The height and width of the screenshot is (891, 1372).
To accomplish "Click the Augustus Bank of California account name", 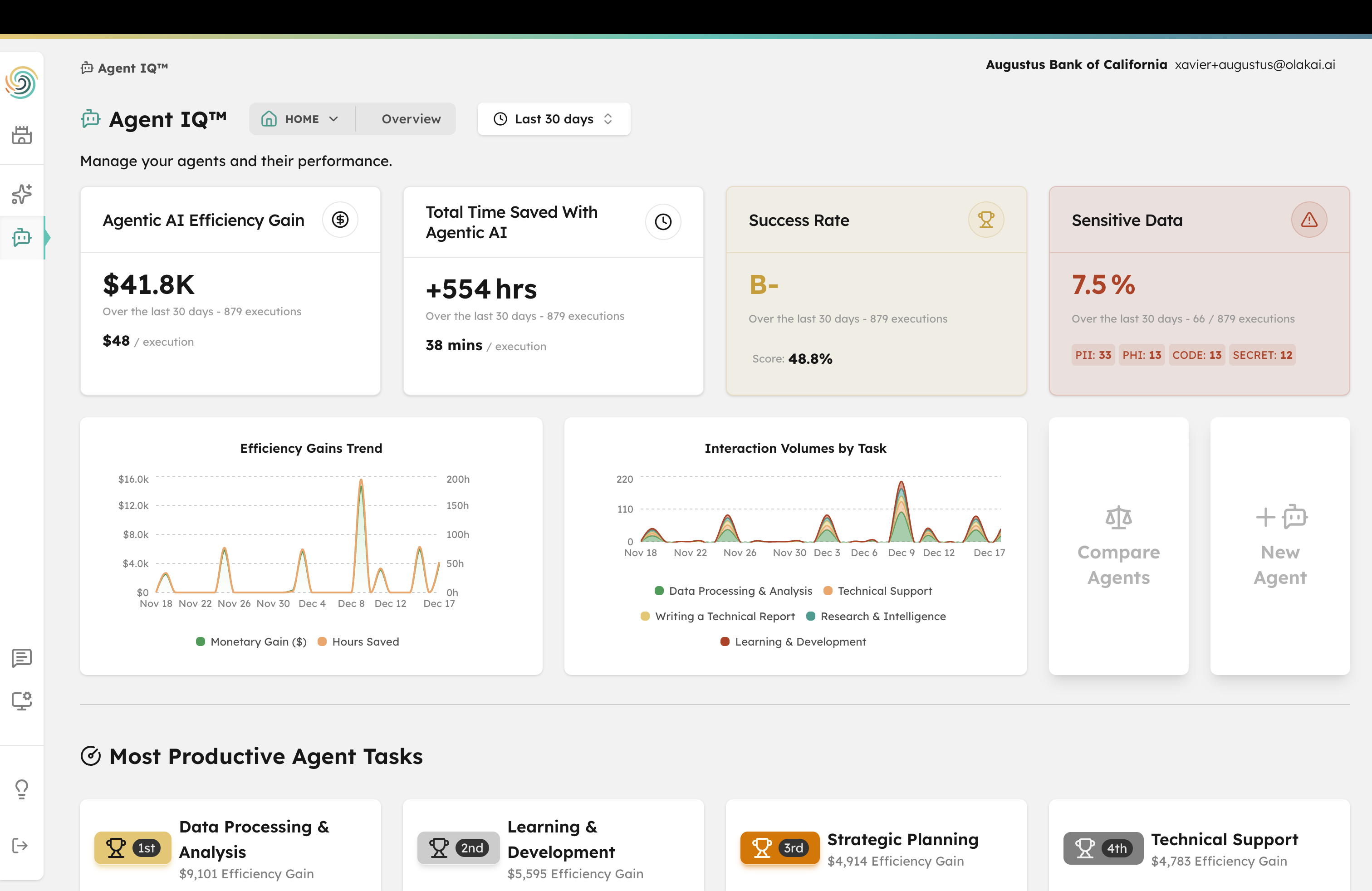I will 1076,64.
